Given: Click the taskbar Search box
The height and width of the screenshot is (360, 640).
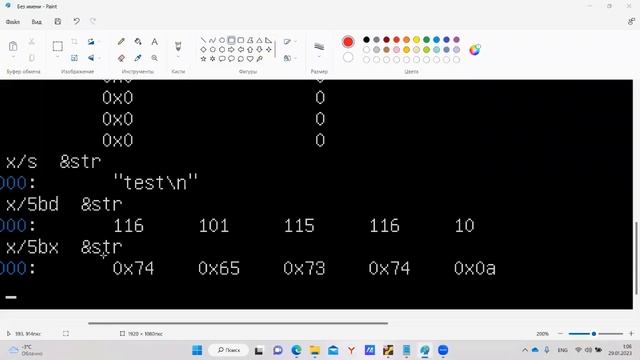Looking at the screenshot, I should pyautogui.click(x=229, y=350).
